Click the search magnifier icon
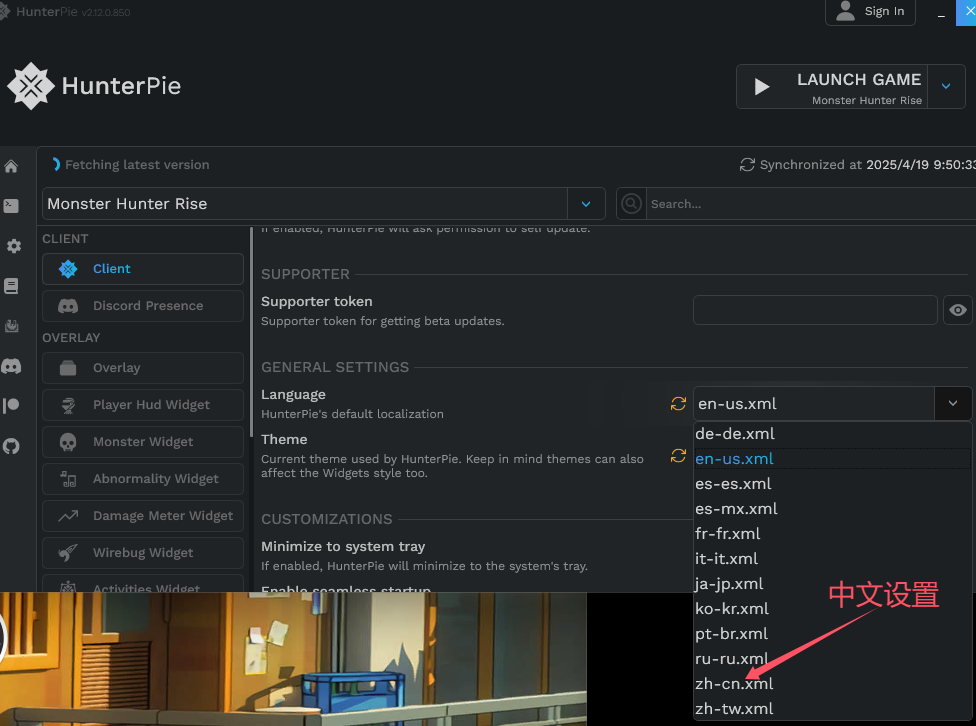Viewport: 976px width, 726px height. pos(631,204)
